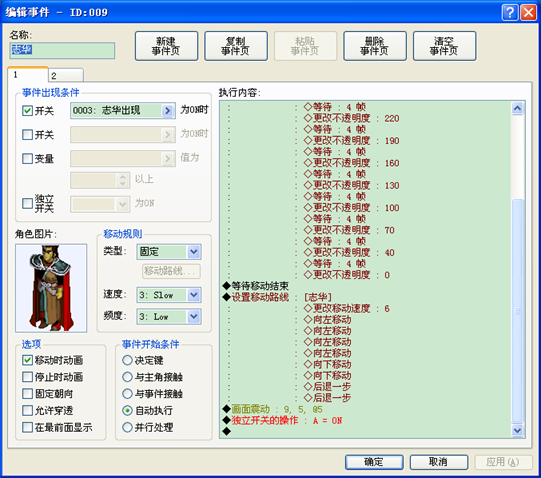Click the scrollbar thumb of command list
The height and width of the screenshot is (478, 541).
pos(517,311)
